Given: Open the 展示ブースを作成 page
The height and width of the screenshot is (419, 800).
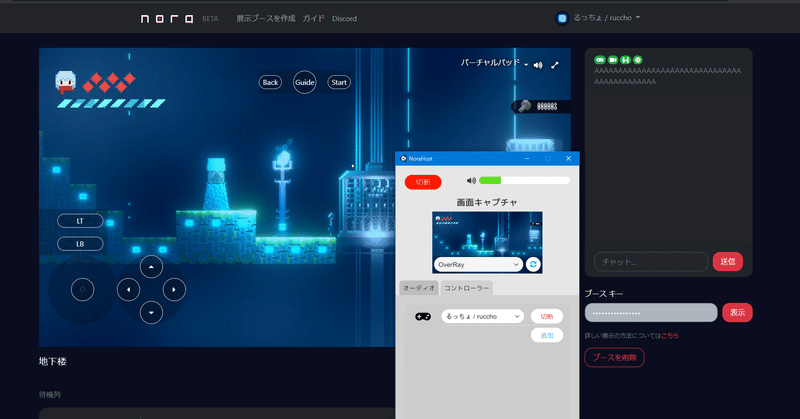Looking at the screenshot, I should coord(265,18).
